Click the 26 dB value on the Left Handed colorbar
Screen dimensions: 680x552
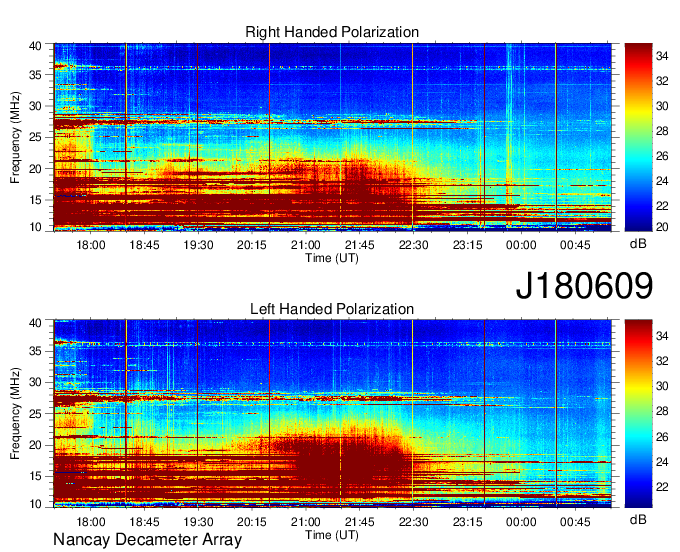(662, 437)
